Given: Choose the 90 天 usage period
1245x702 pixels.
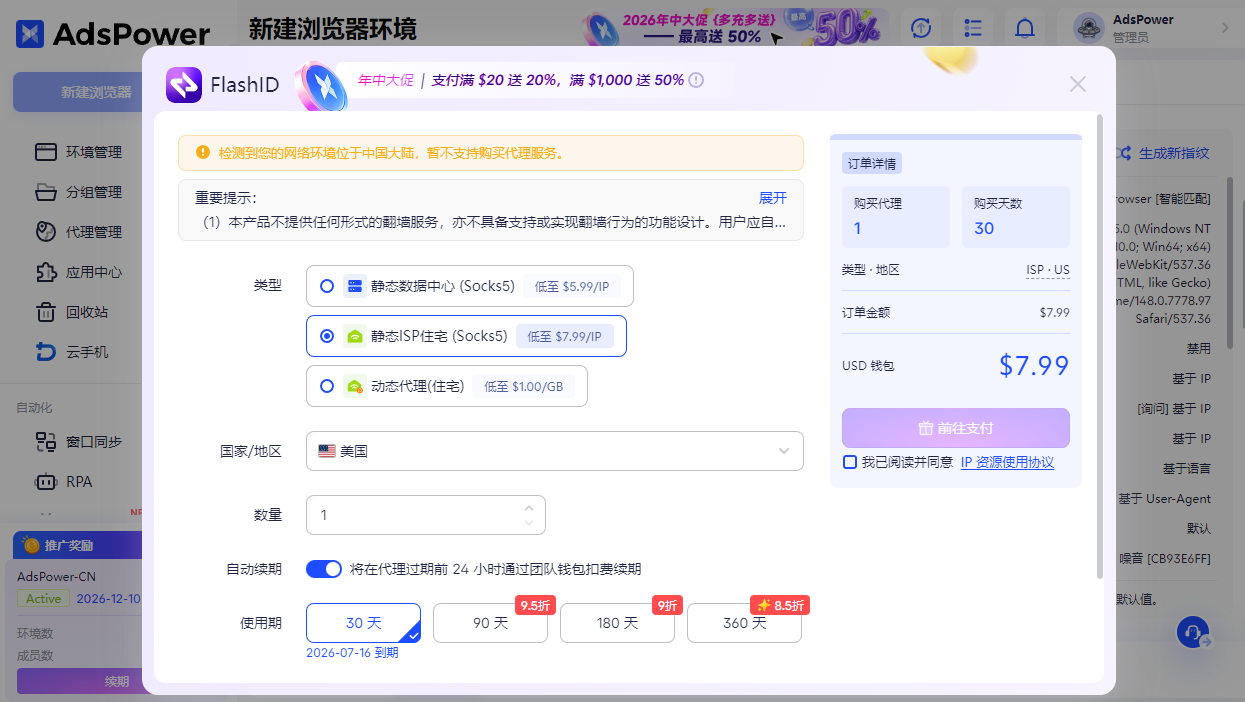Looking at the screenshot, I should point(490,623).
